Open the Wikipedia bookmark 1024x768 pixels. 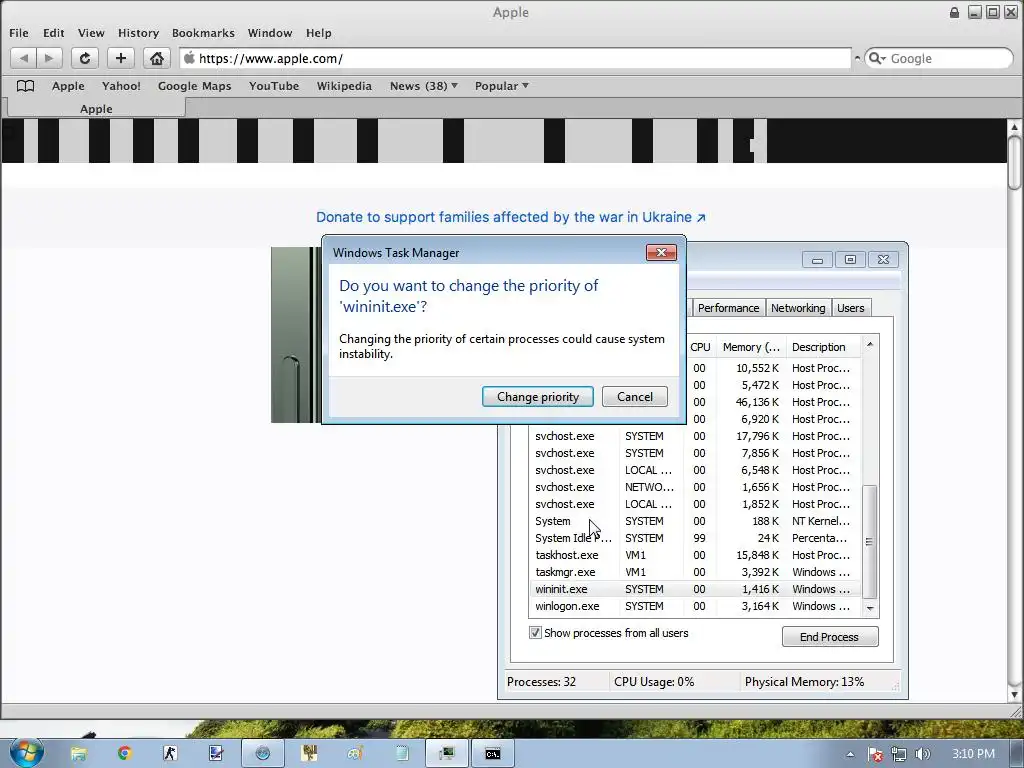point(344,86)
